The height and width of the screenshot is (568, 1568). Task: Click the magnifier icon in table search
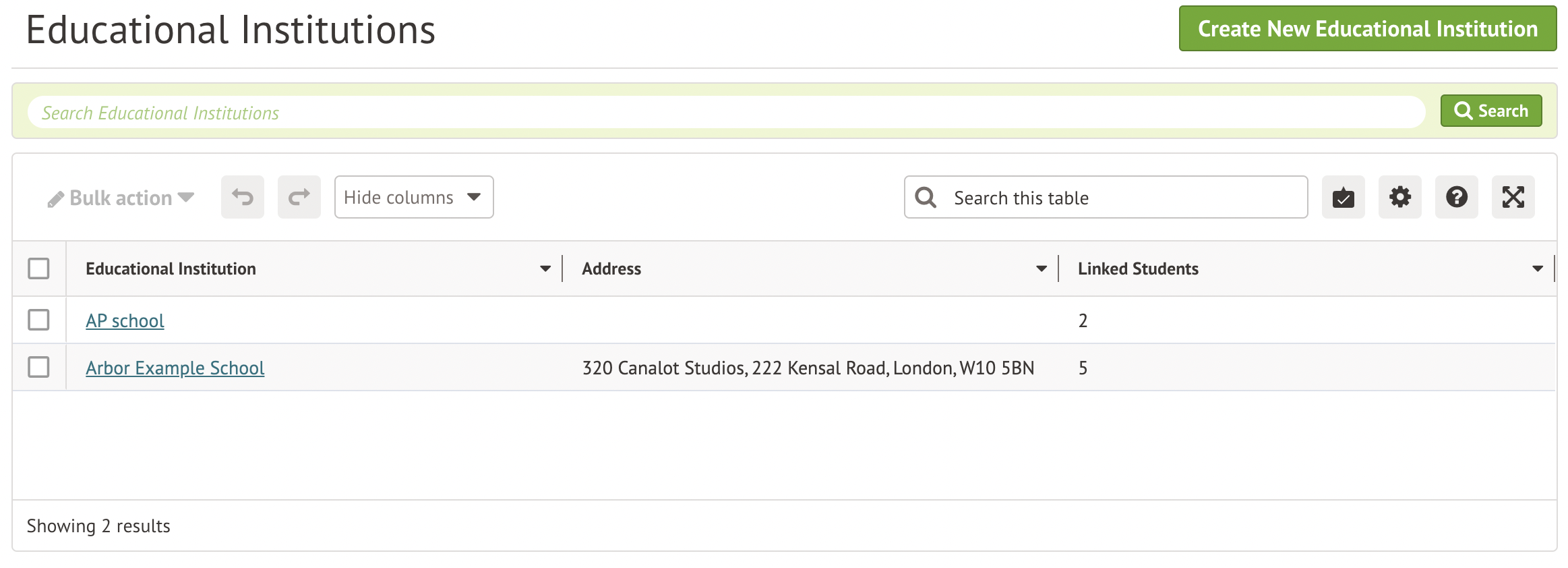(926, 197)
